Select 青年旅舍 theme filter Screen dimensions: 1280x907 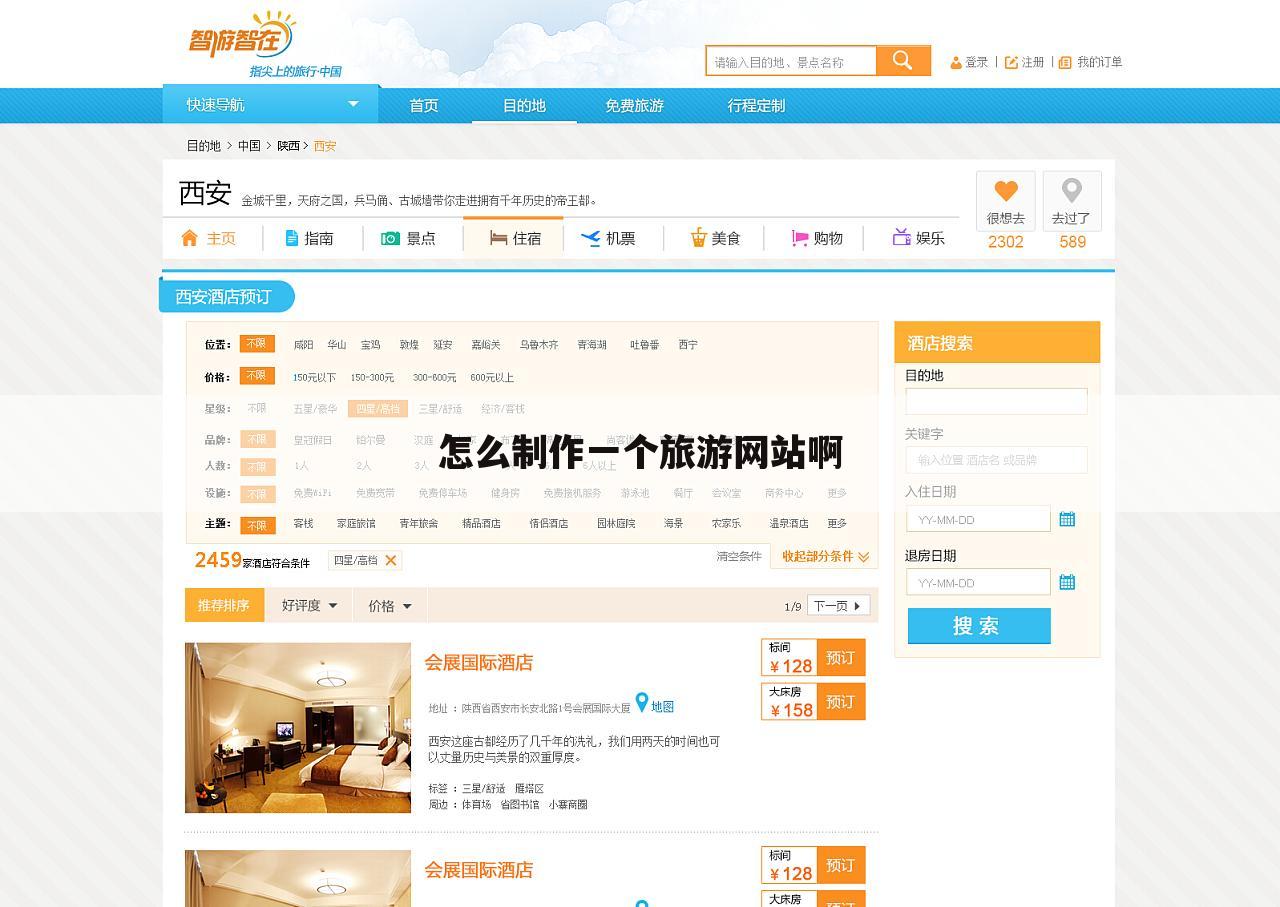(418, 523)
